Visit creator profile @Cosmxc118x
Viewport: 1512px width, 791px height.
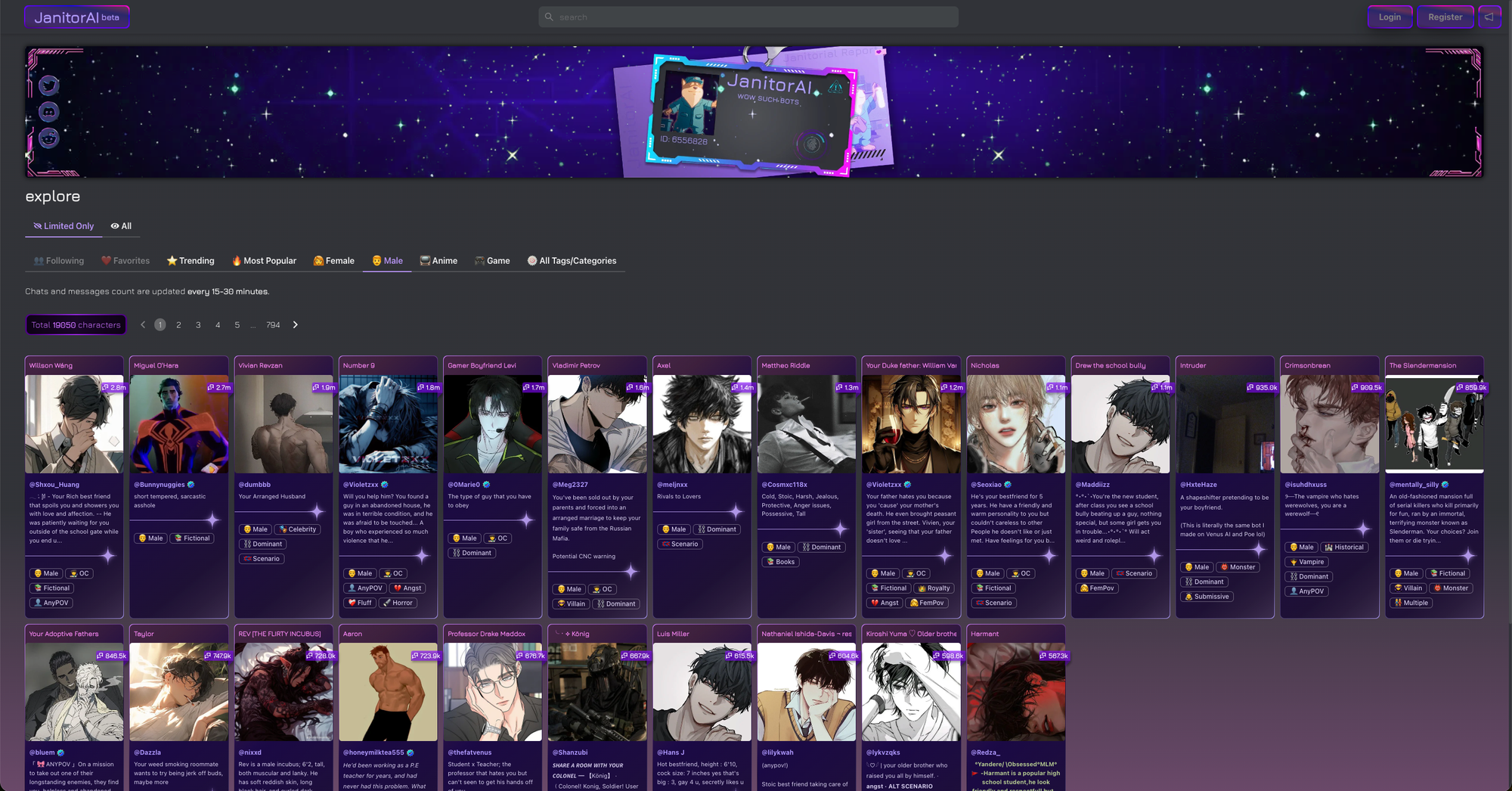click(785, 485)
